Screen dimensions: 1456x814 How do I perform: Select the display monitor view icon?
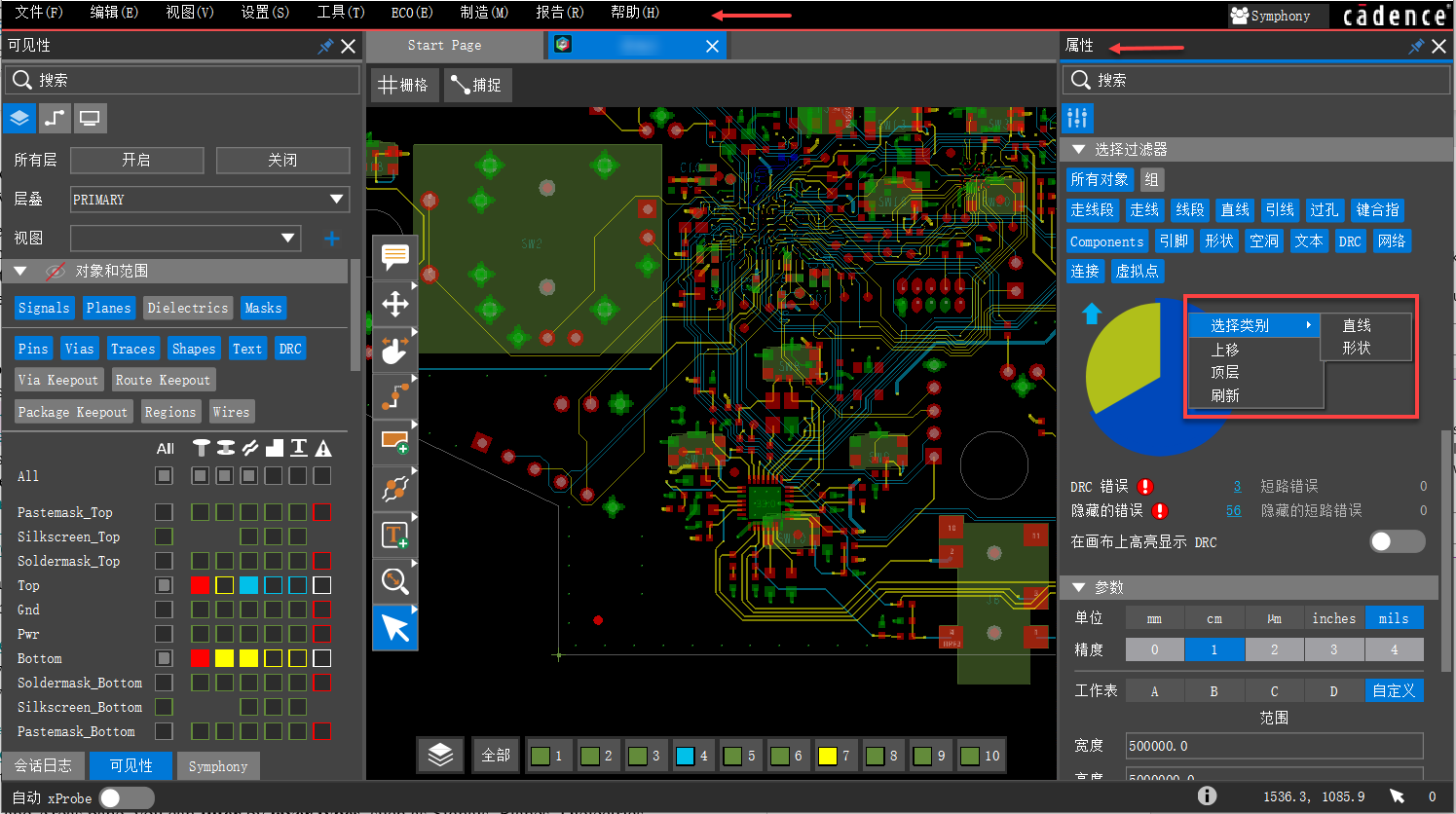[90, 118]
